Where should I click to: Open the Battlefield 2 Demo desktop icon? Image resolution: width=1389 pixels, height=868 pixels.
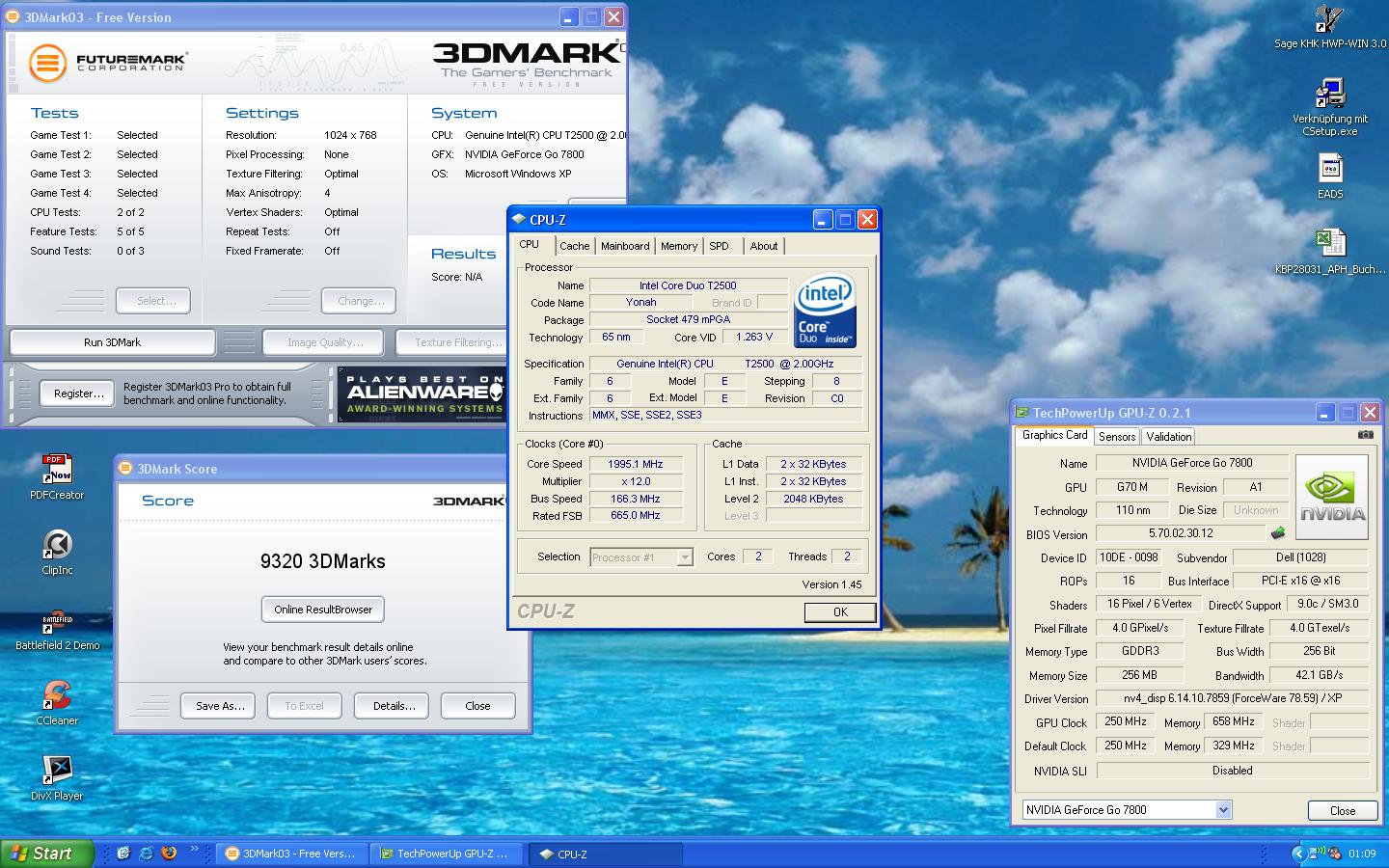(57, 620)
